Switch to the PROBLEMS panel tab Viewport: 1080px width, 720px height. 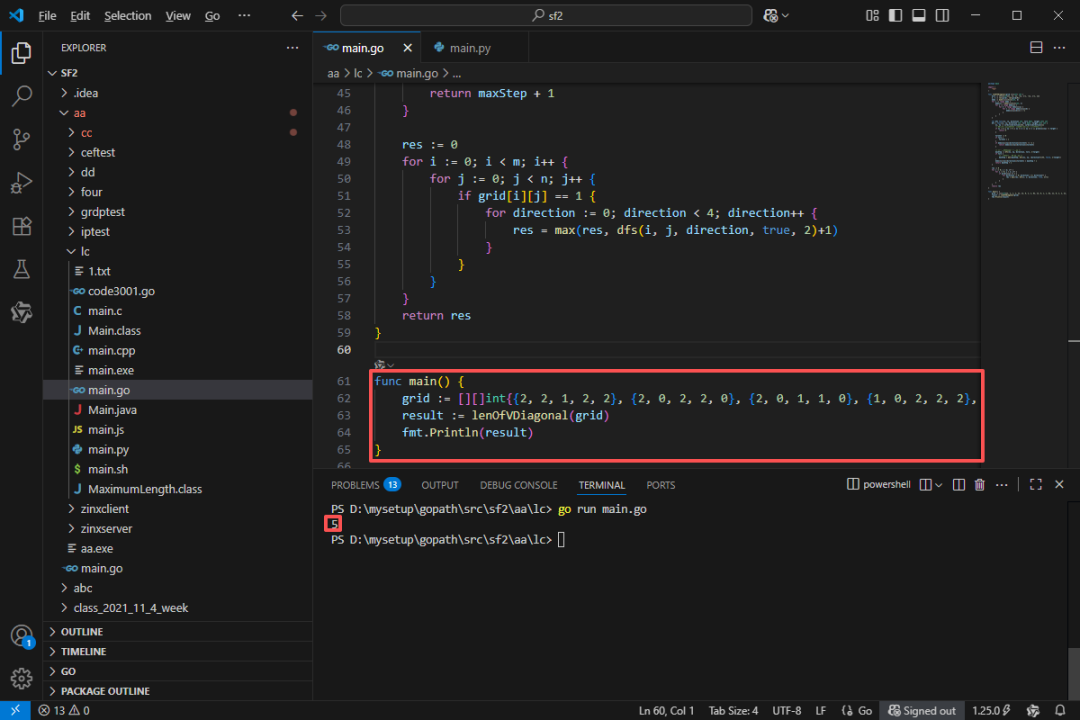(355, 485)
